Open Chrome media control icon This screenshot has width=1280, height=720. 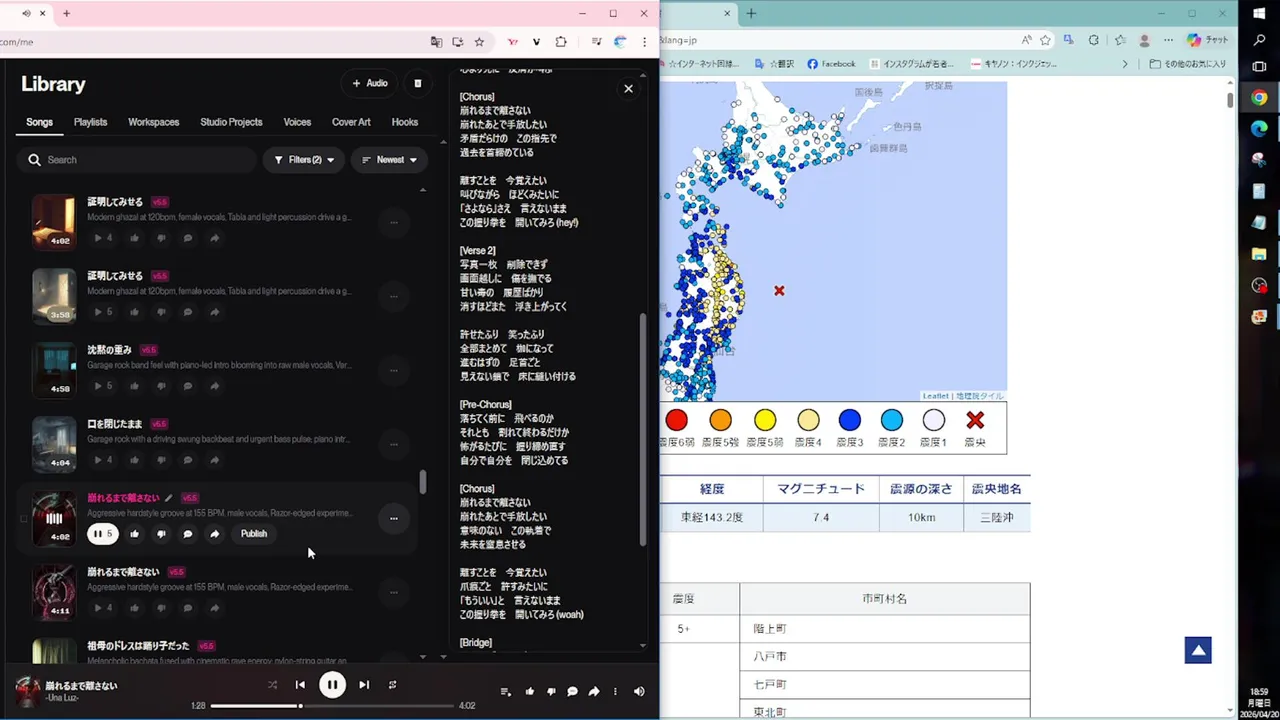click(x=596, y=42)
